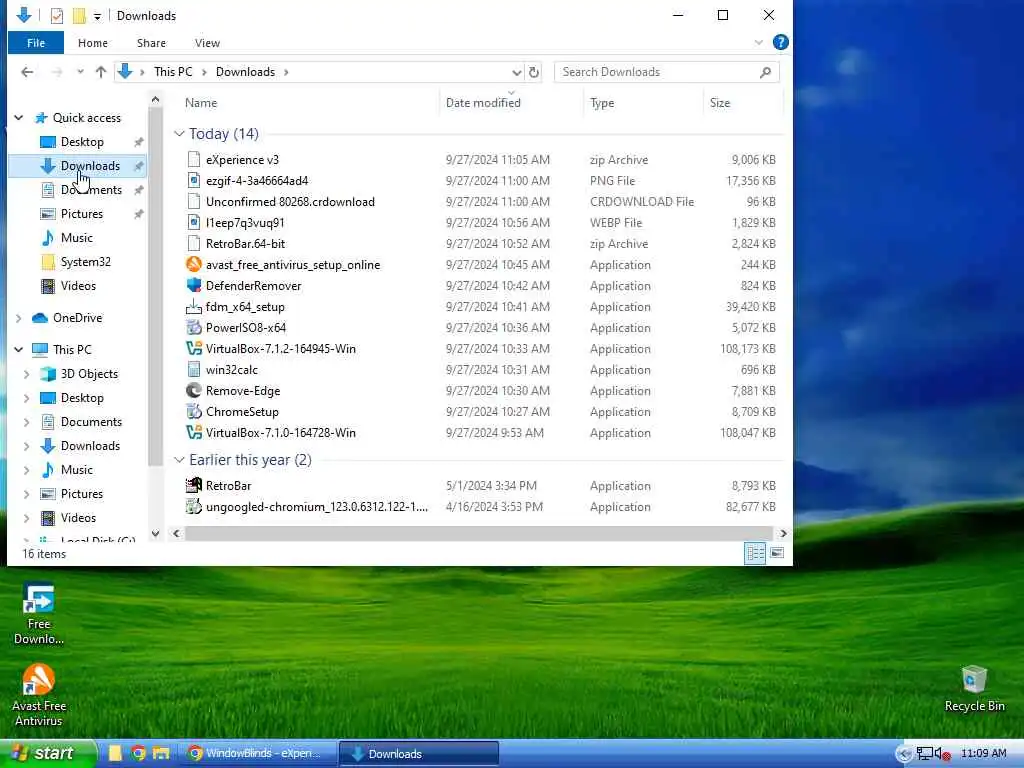
Task: Click the Up one level arrow
Action: 101,72
